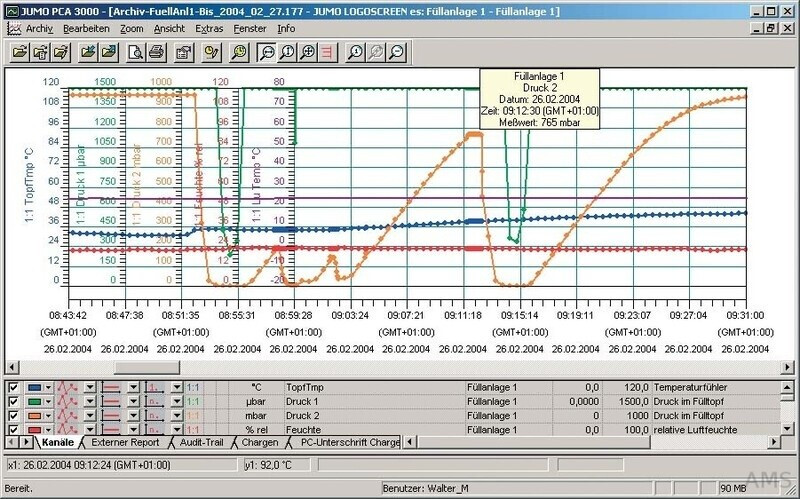The image size is (800, 499).
Task: Open the Extras menu
Action: [x=209, y=29]
